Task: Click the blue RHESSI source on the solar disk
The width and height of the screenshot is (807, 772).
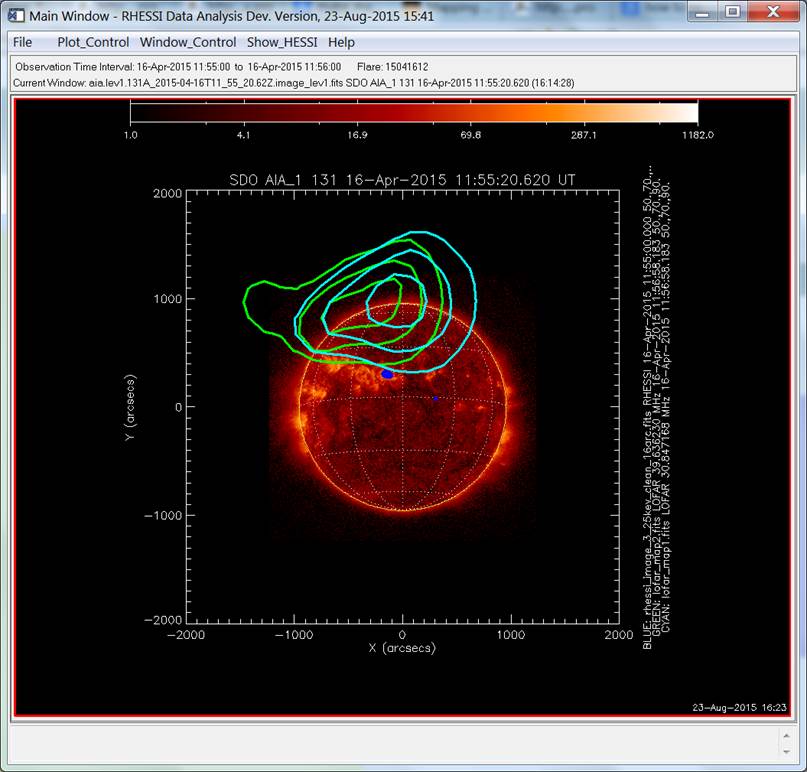Action: click(x=387, y=373)
